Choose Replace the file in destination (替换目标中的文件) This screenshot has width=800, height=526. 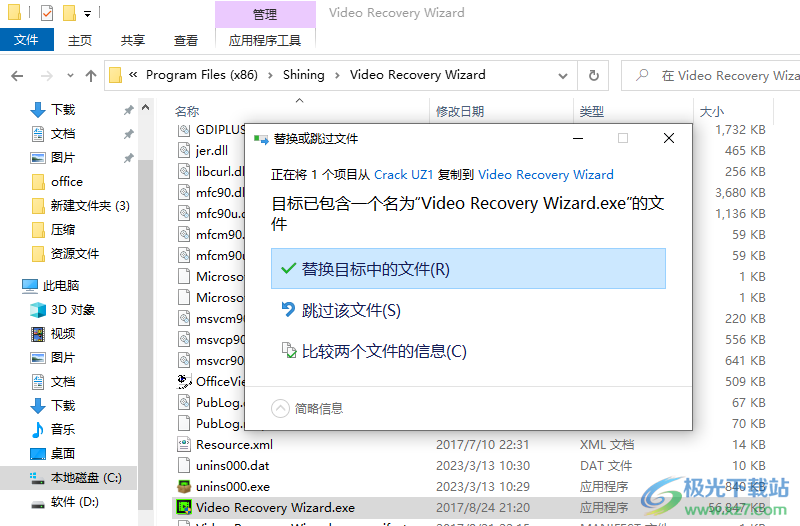point(468,269)
